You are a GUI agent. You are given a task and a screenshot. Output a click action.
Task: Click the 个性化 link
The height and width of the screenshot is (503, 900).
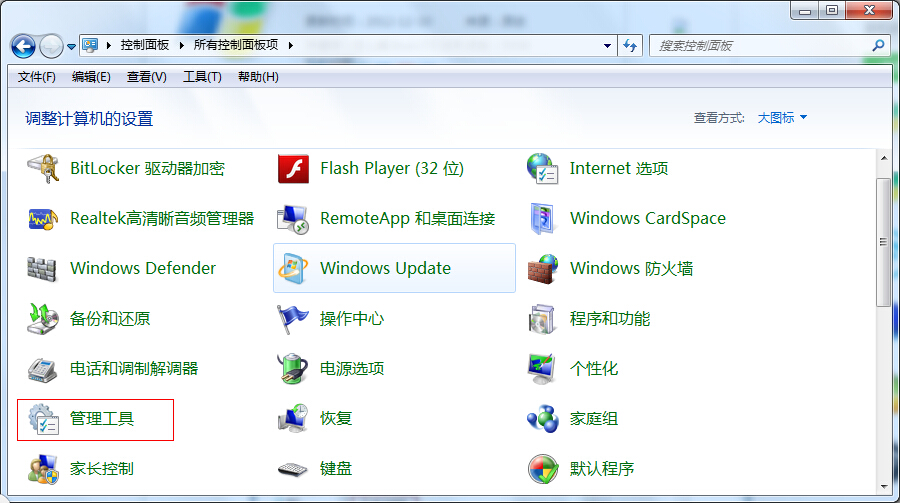point(594,369)
